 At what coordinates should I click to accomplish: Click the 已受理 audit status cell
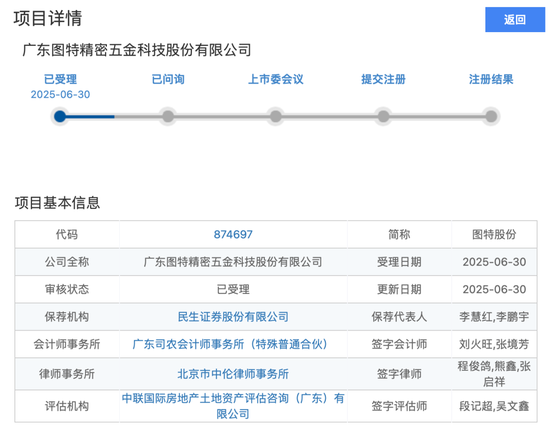tap(233, 289)
